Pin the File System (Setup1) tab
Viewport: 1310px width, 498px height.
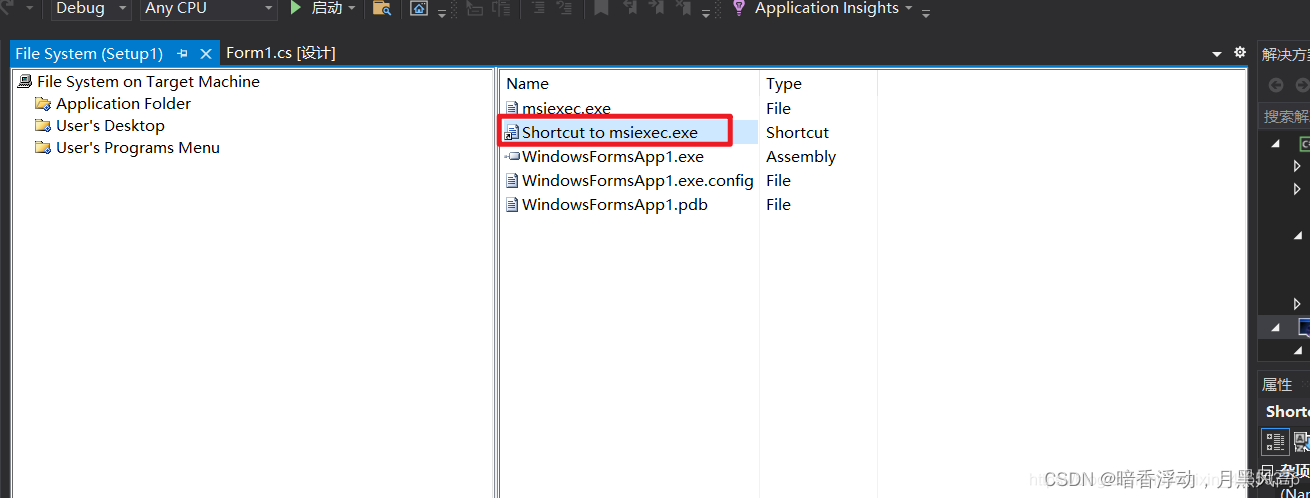point(183,54)
